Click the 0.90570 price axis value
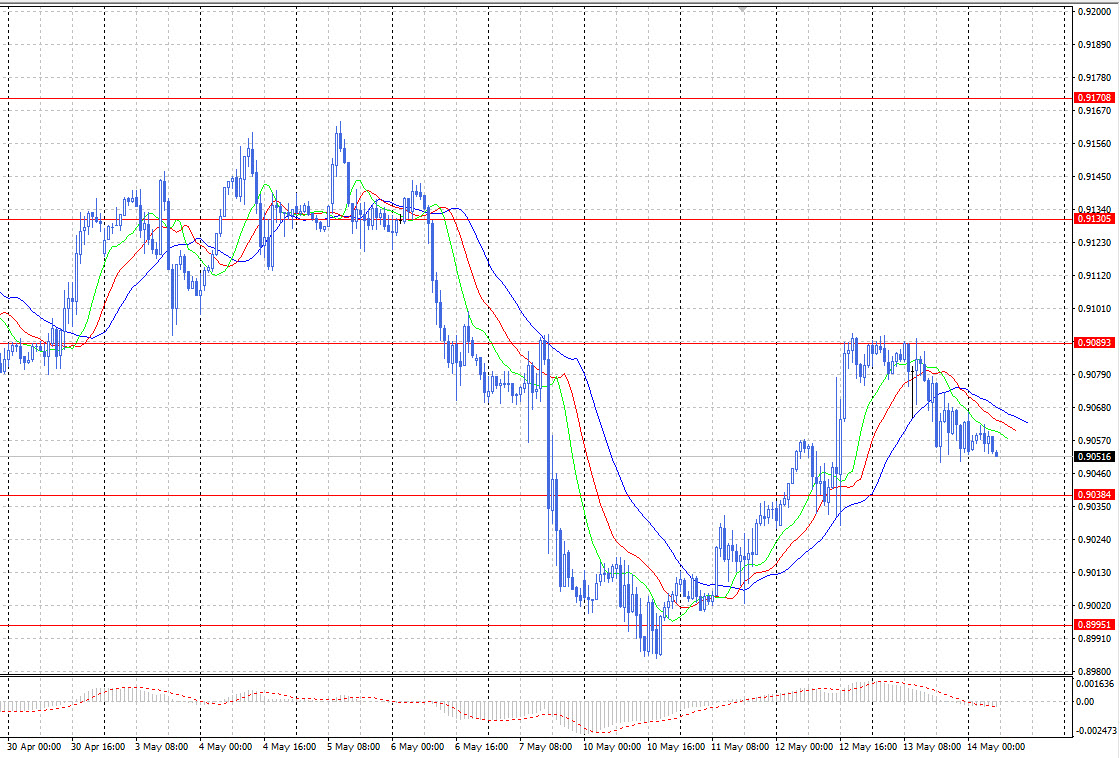 tap(1094, 442)
